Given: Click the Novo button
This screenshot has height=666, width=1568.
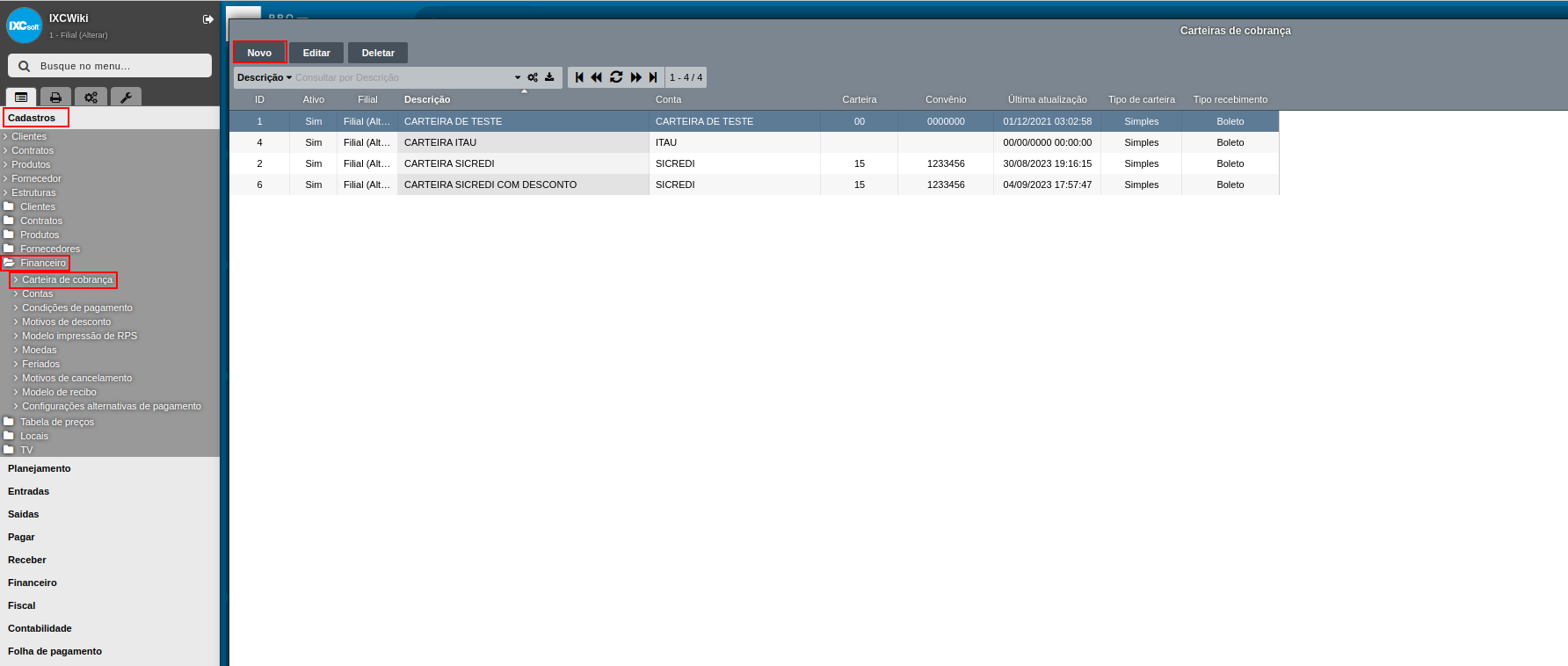Looking at the screenshot, I should [259, 53].
